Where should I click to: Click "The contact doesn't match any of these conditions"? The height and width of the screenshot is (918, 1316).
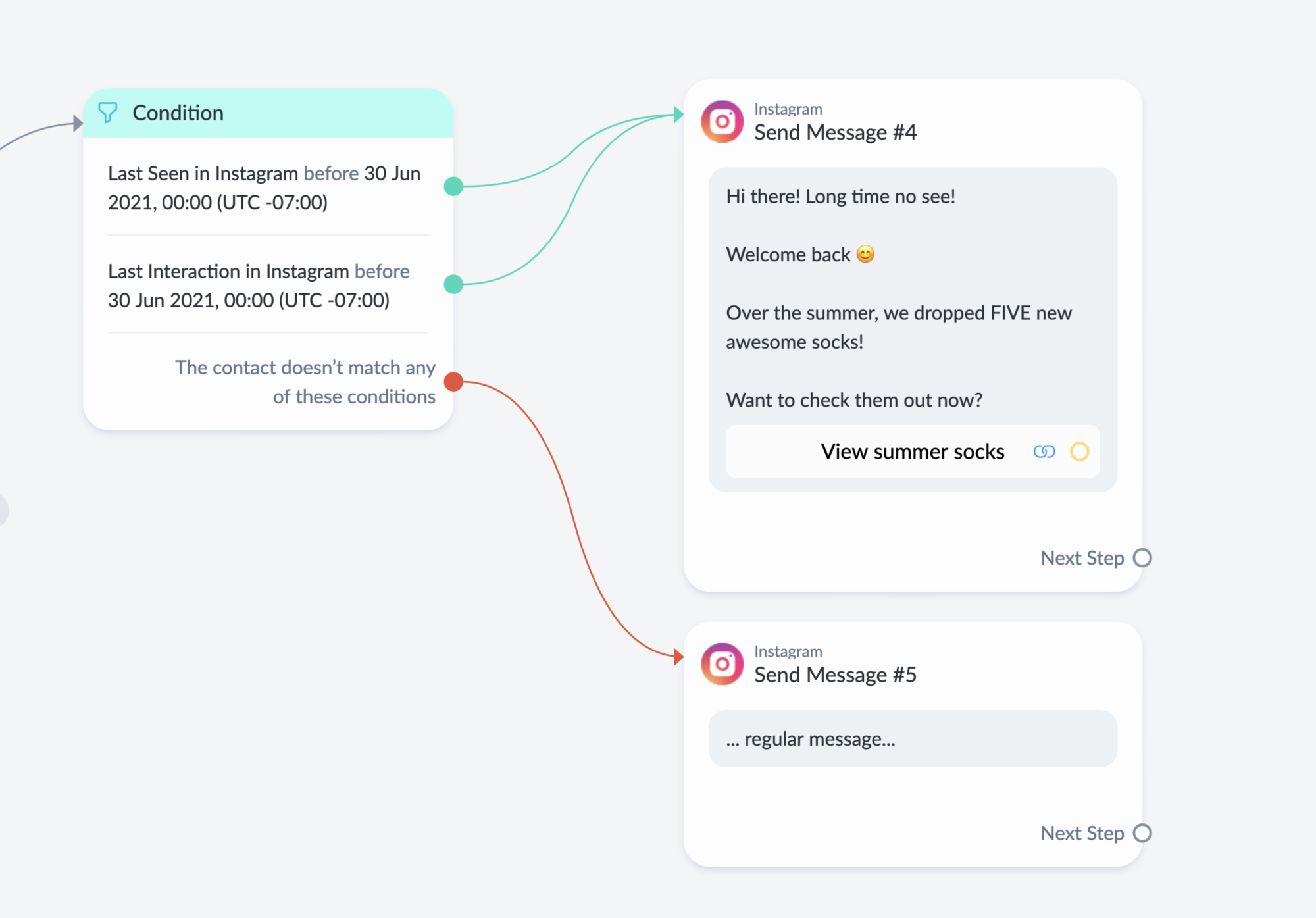tap(305, 382)
